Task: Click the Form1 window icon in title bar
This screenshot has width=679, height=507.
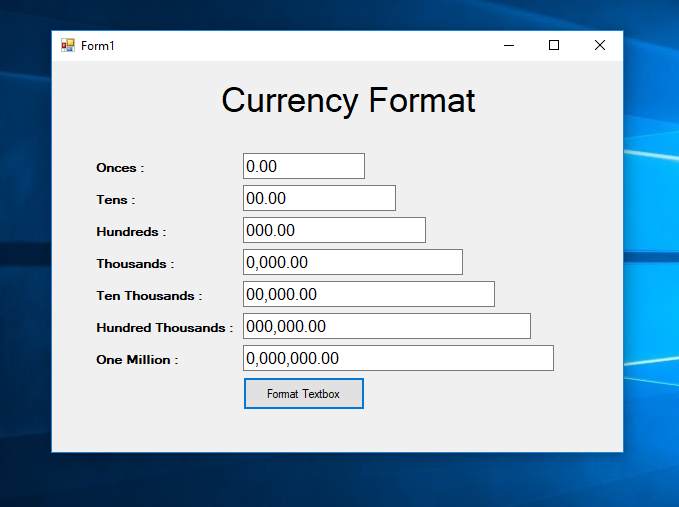Action: coord(68,45)
